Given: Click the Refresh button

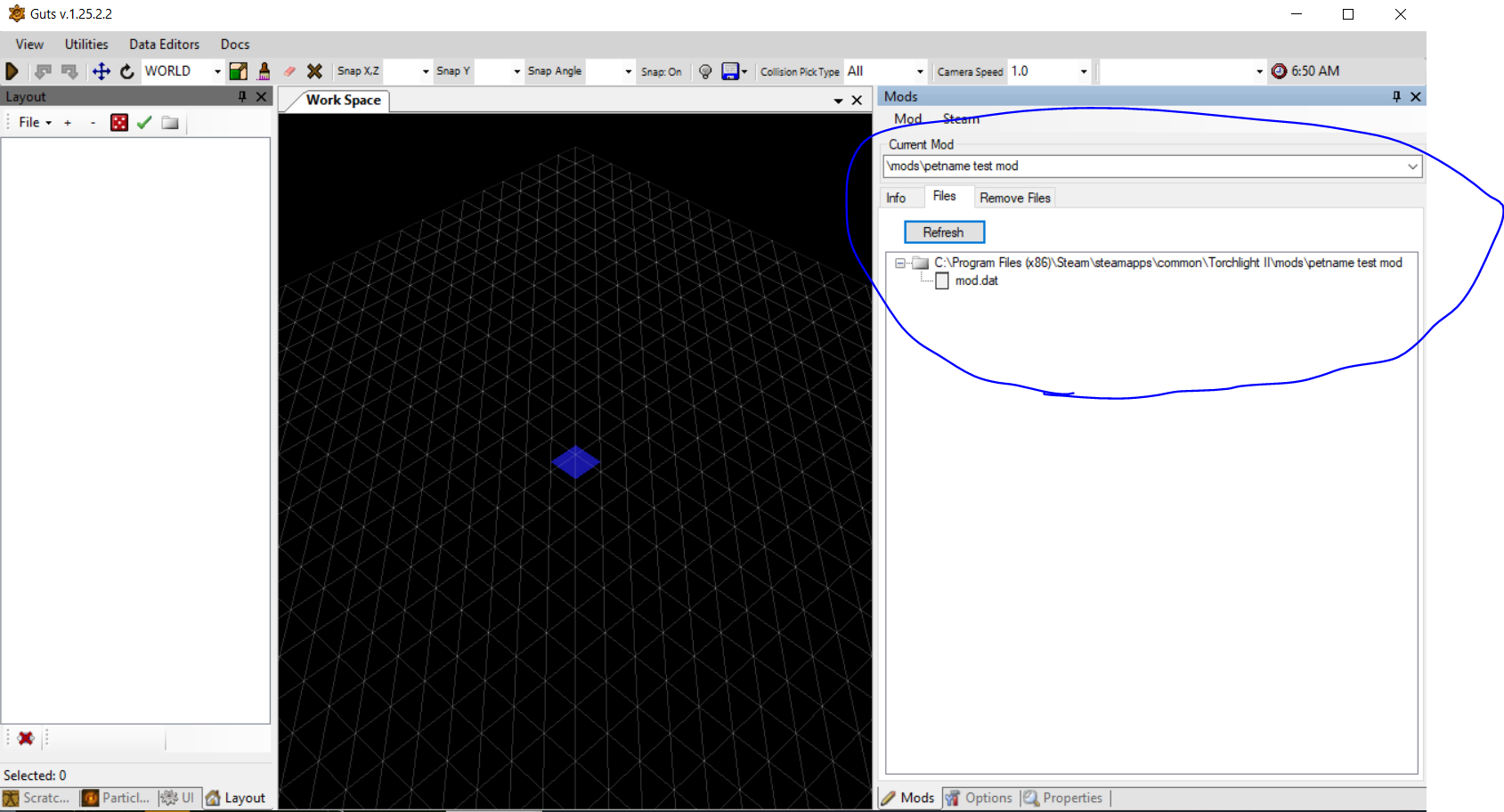Looking at the screenshot, I should point(944,232).
